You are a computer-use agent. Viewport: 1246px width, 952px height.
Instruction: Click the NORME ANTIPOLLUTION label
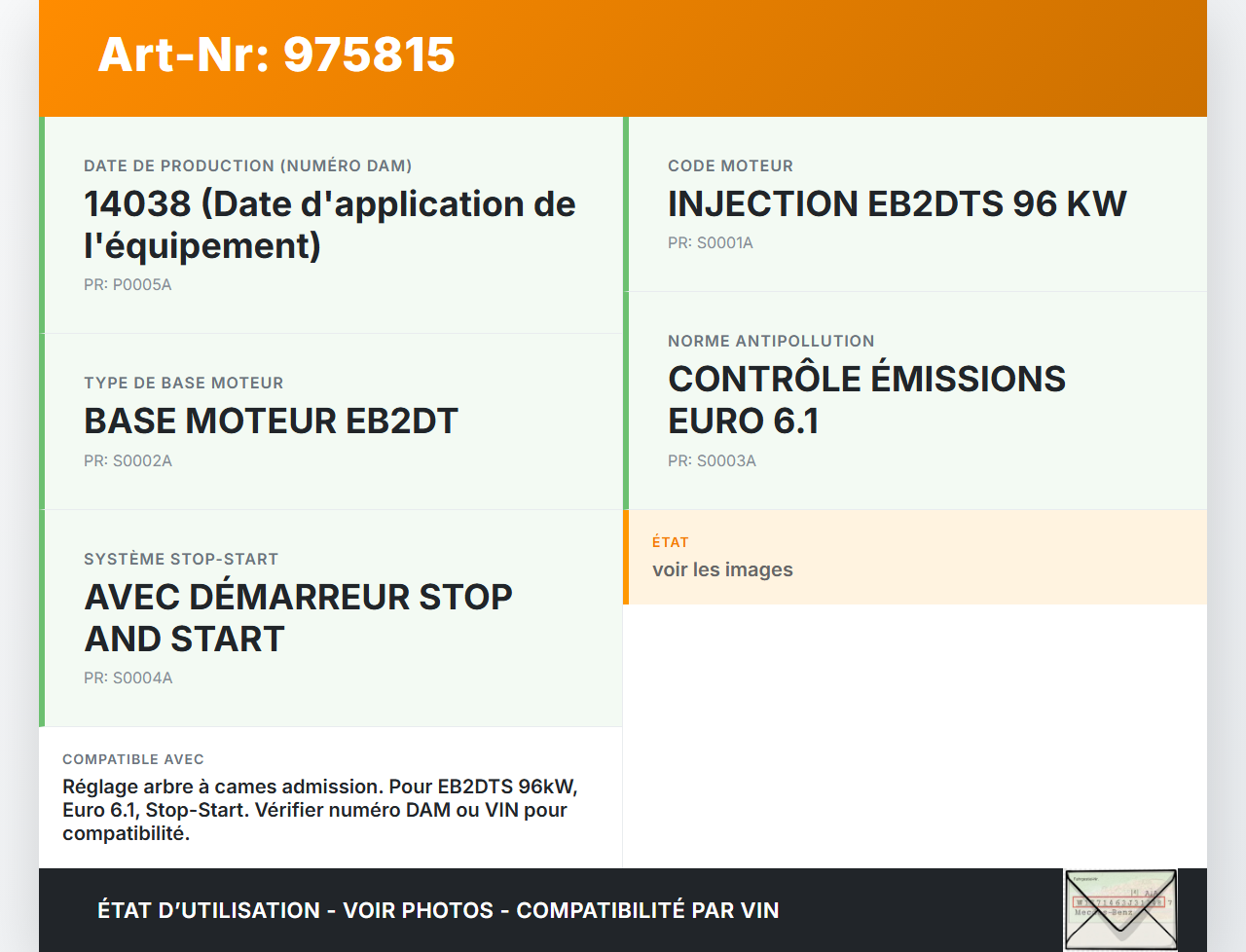pyautogui.click(x=771, y=342)
